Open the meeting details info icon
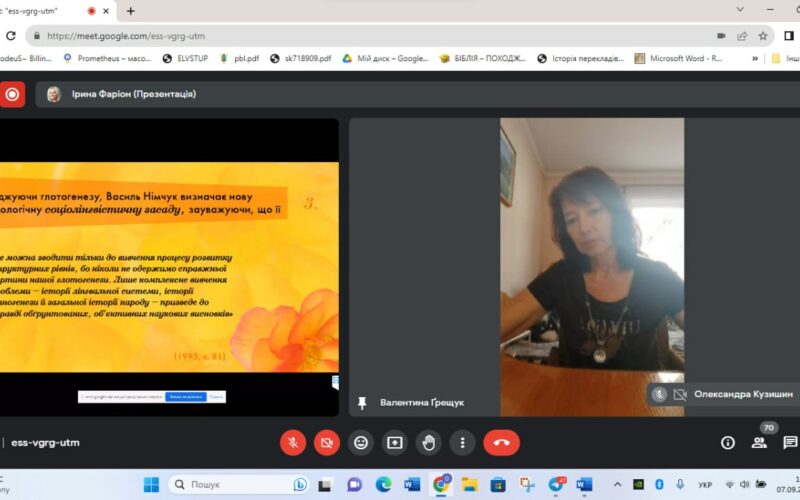The image size is (800, 500). pyautogui.click(x=728, y=442)
